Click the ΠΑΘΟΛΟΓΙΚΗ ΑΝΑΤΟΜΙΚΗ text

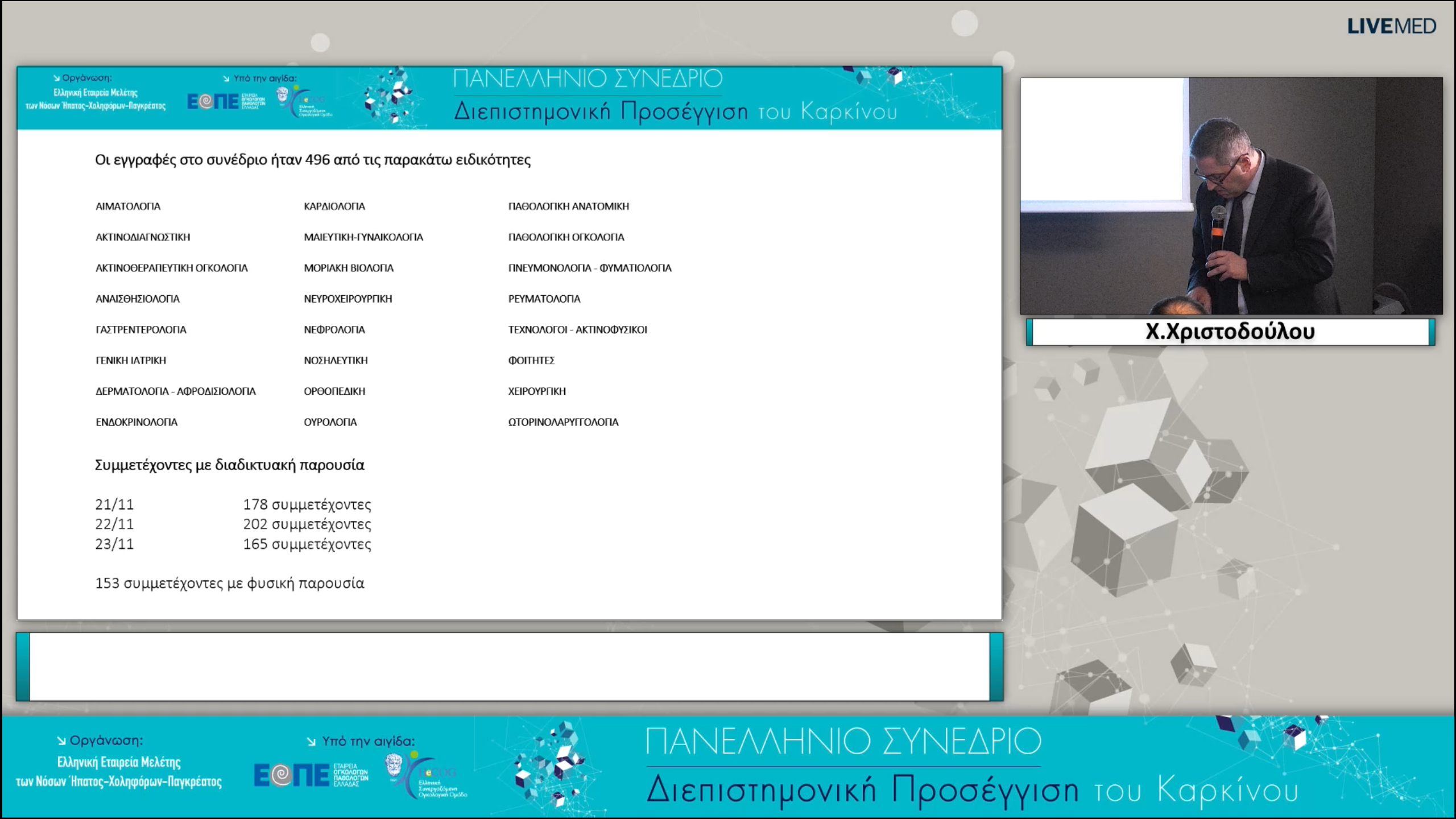(x=569, y=206)
